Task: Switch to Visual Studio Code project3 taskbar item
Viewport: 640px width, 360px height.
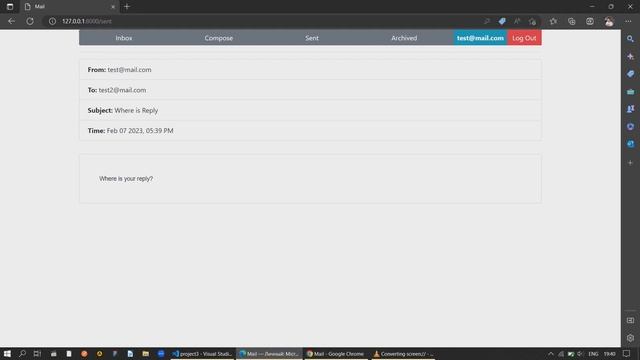Action: tap(202, 354)
